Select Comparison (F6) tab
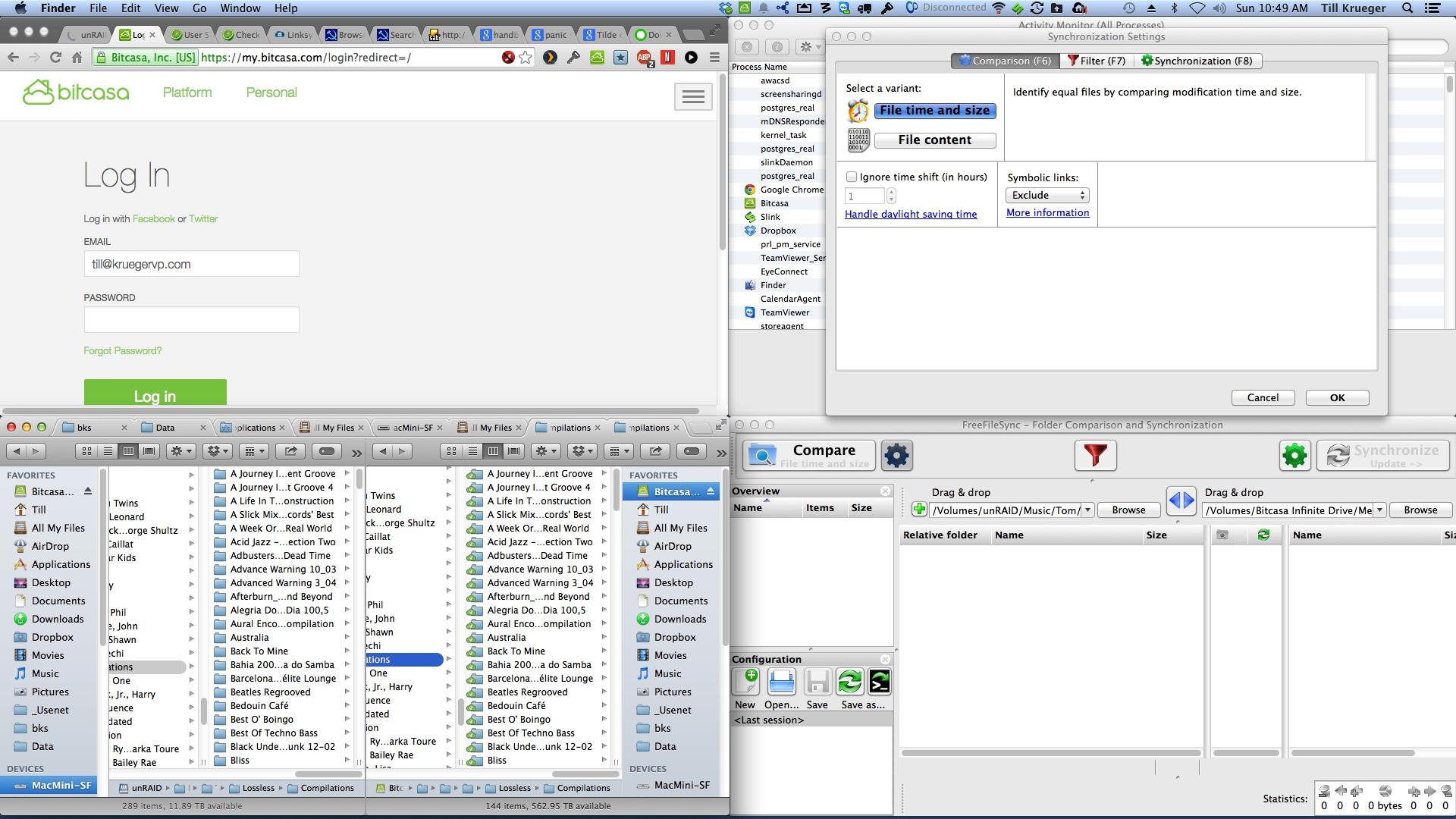 tap(1004, 61)
